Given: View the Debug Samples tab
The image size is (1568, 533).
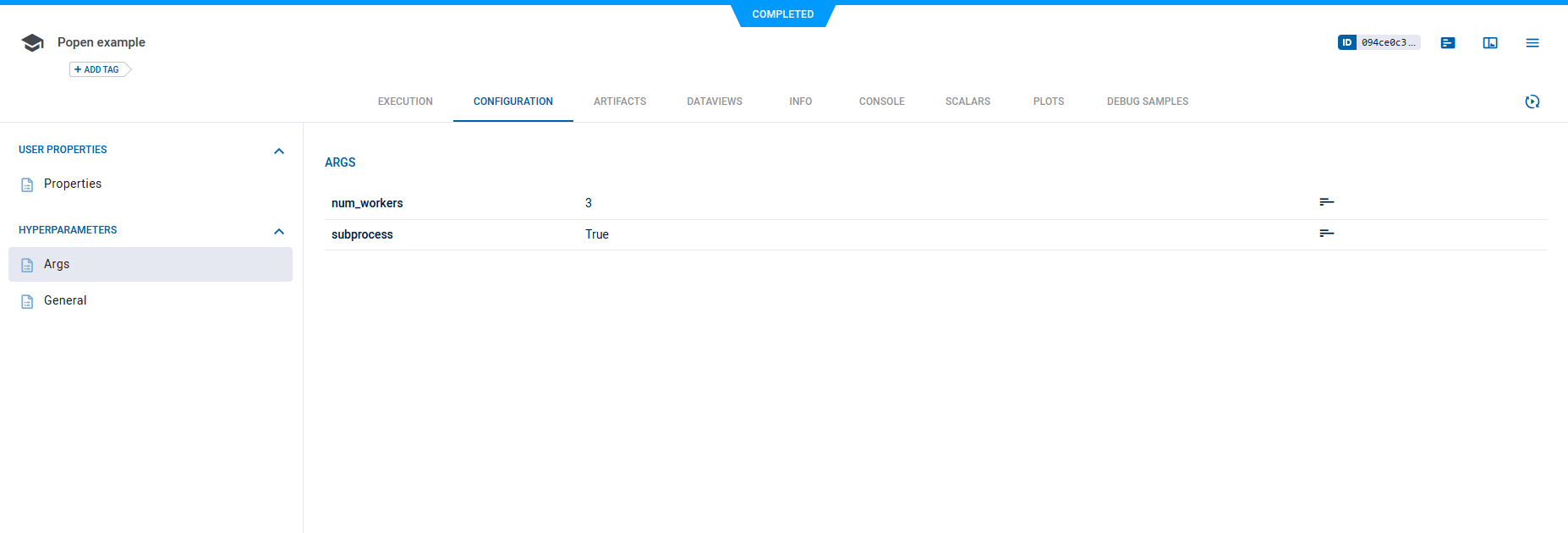Looking at the screenshot, I should pyautogui.click(x=1147, y=102).
